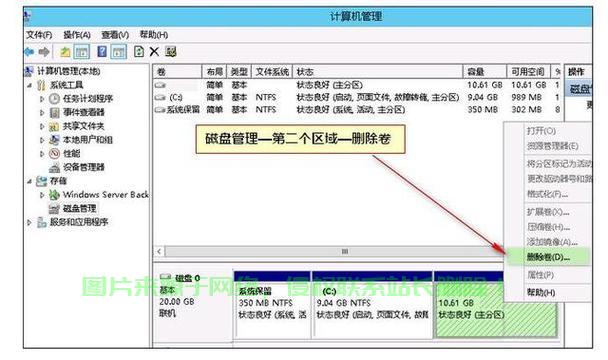Click the Disk Management icon in tree
Image resolution: width=608 pixels, height=360 pixels.
tap(54, 209)
